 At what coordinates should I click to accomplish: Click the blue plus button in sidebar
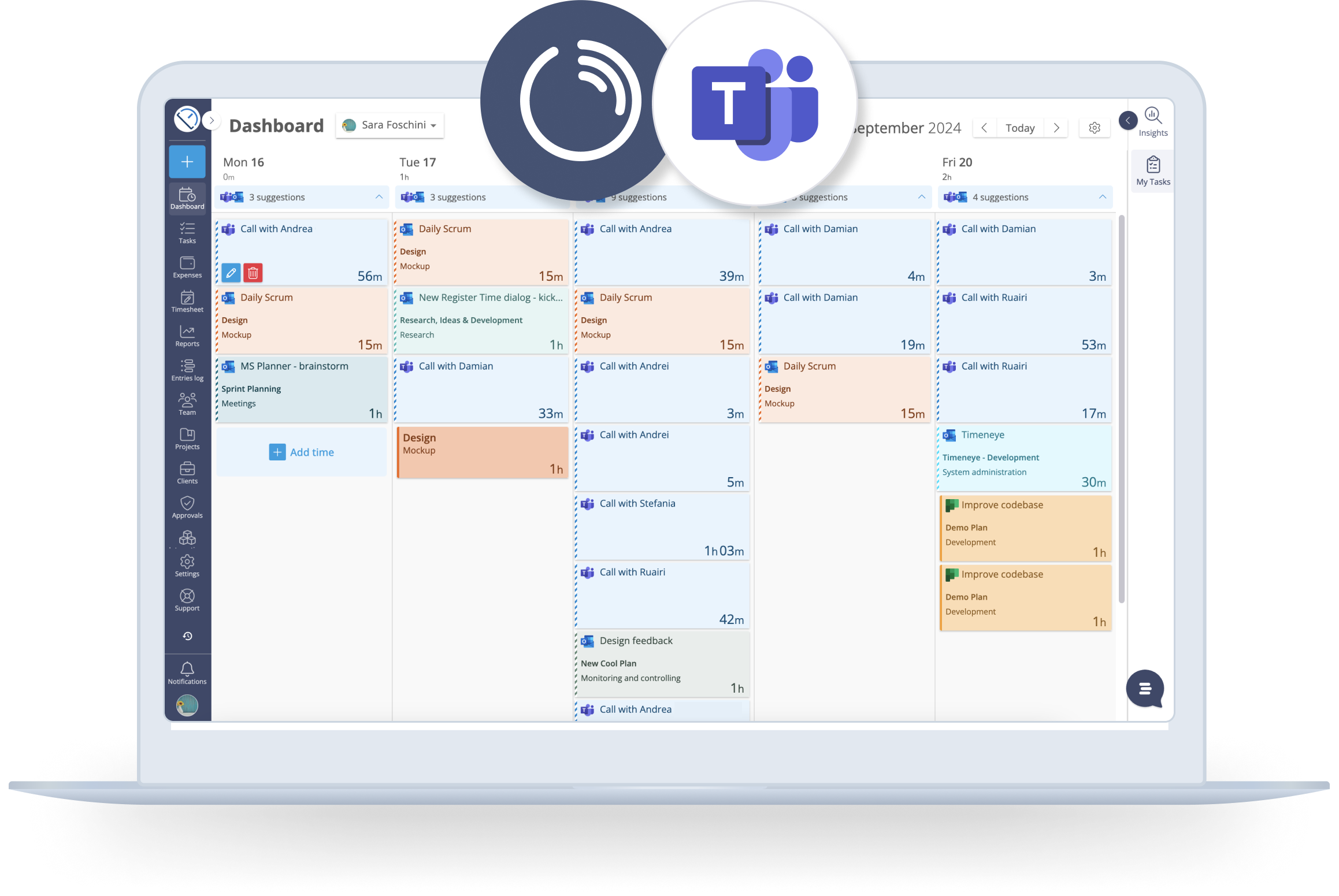click(187, 162)
